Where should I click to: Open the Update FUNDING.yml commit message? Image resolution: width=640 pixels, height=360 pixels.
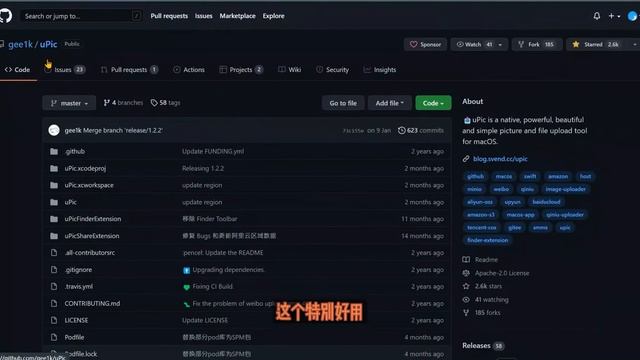213,151
